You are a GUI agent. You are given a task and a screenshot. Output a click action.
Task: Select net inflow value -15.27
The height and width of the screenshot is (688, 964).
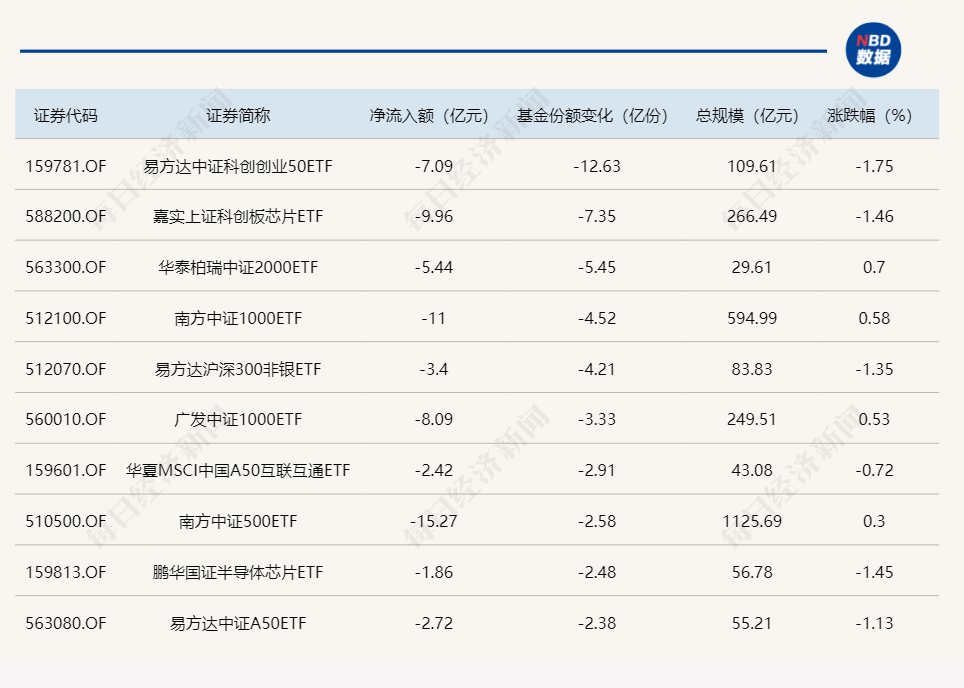coord(432,521)
